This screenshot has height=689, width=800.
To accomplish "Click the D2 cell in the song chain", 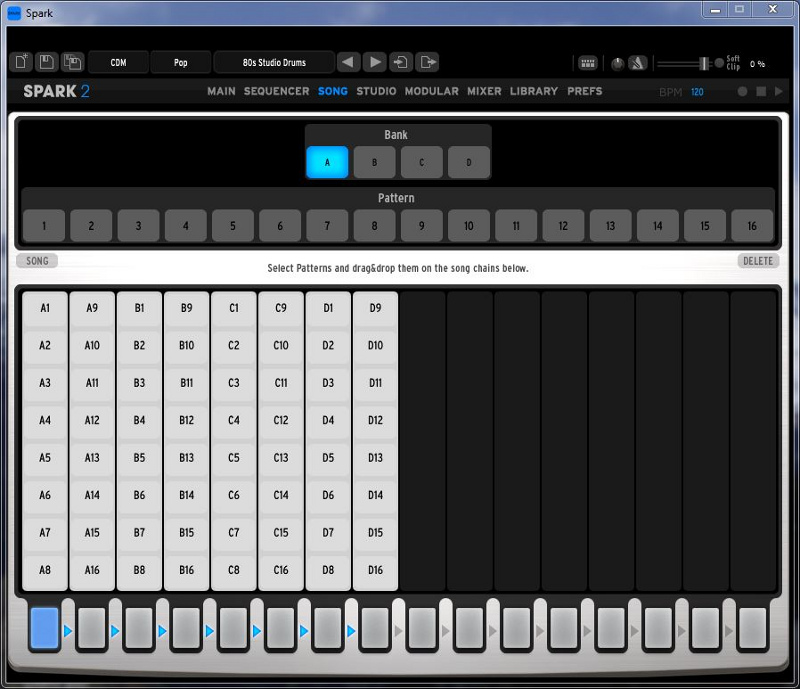I will click(x=328, y=346).
